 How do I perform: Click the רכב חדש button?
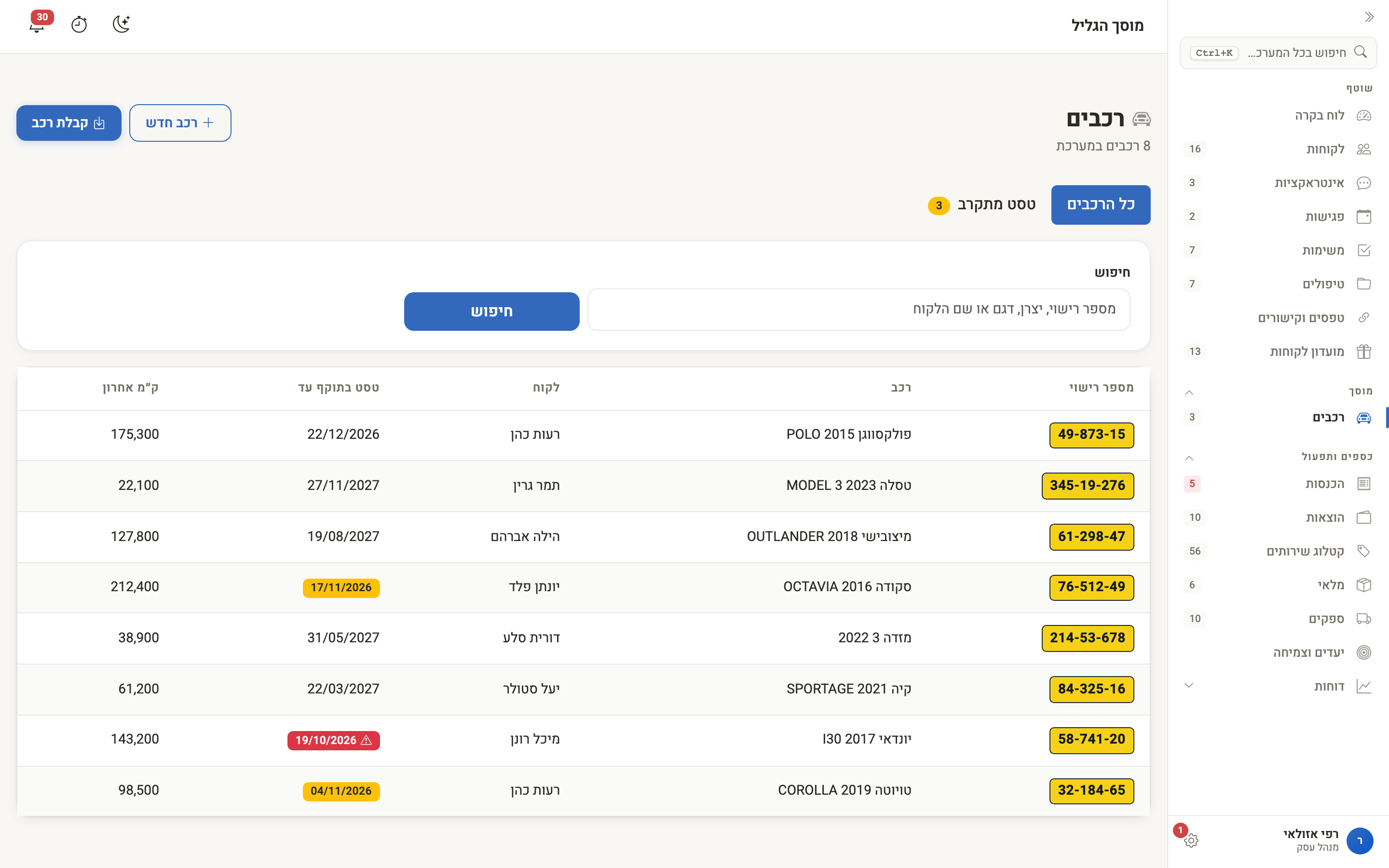point(180,123)
